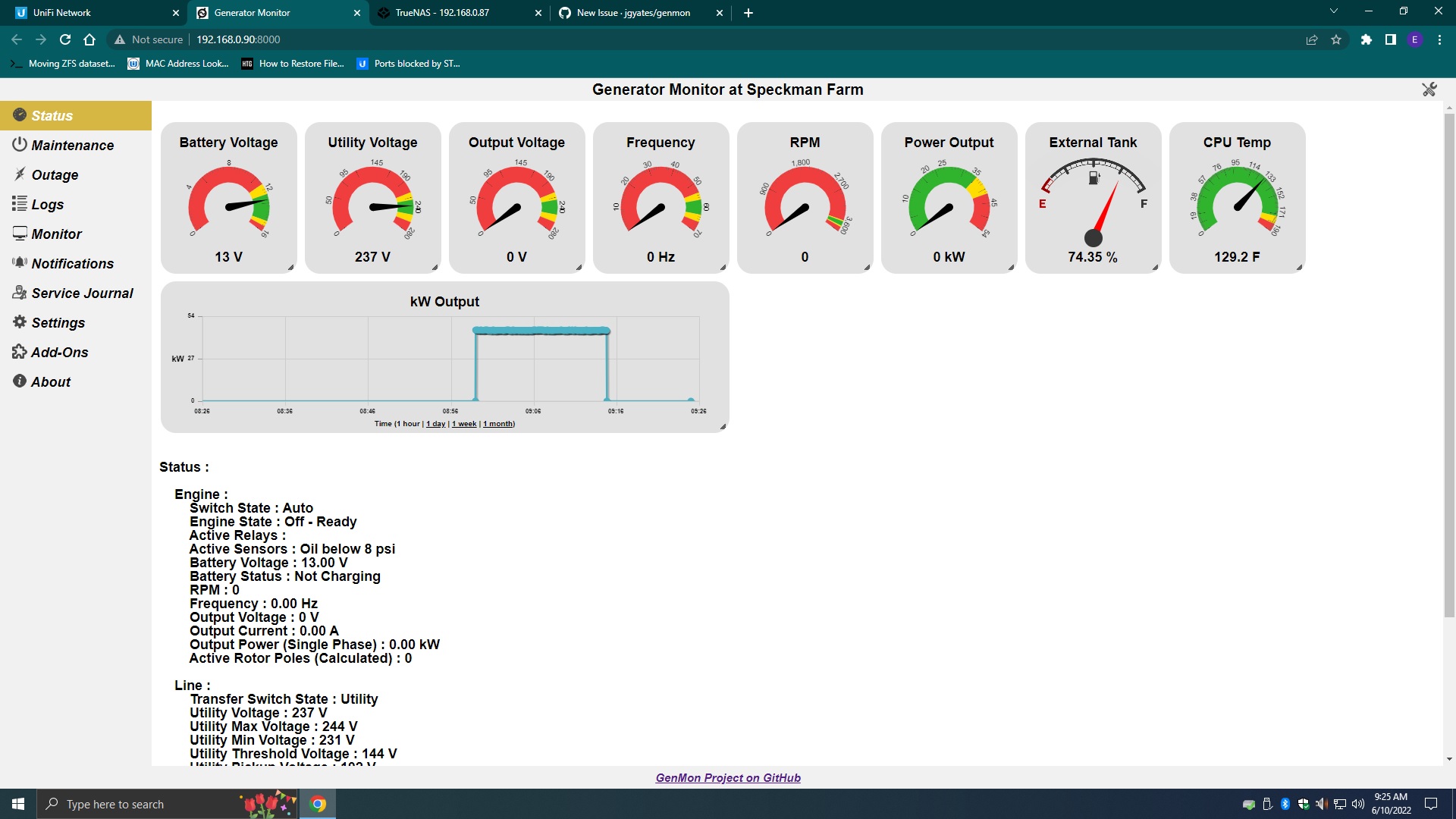Click the wrench icon above the gauges
1456x819 pixels.
[1429, 89]
